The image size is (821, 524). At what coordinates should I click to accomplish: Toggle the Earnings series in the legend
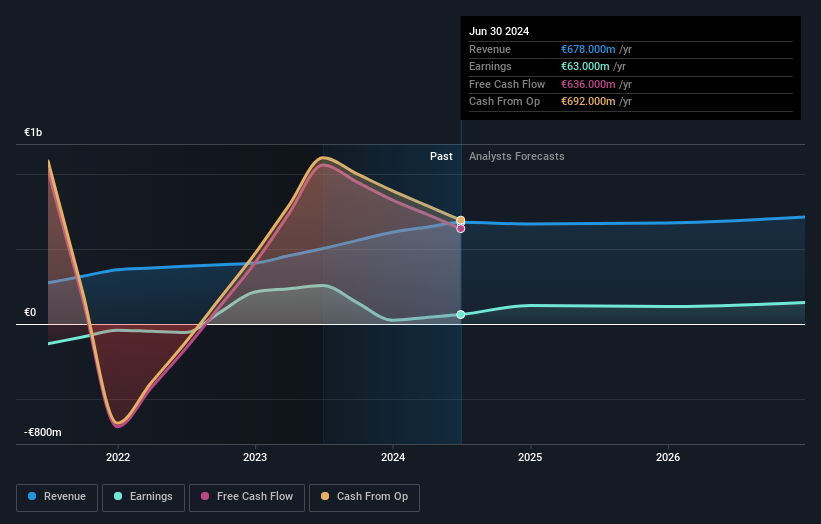click(x=143, y=497)
